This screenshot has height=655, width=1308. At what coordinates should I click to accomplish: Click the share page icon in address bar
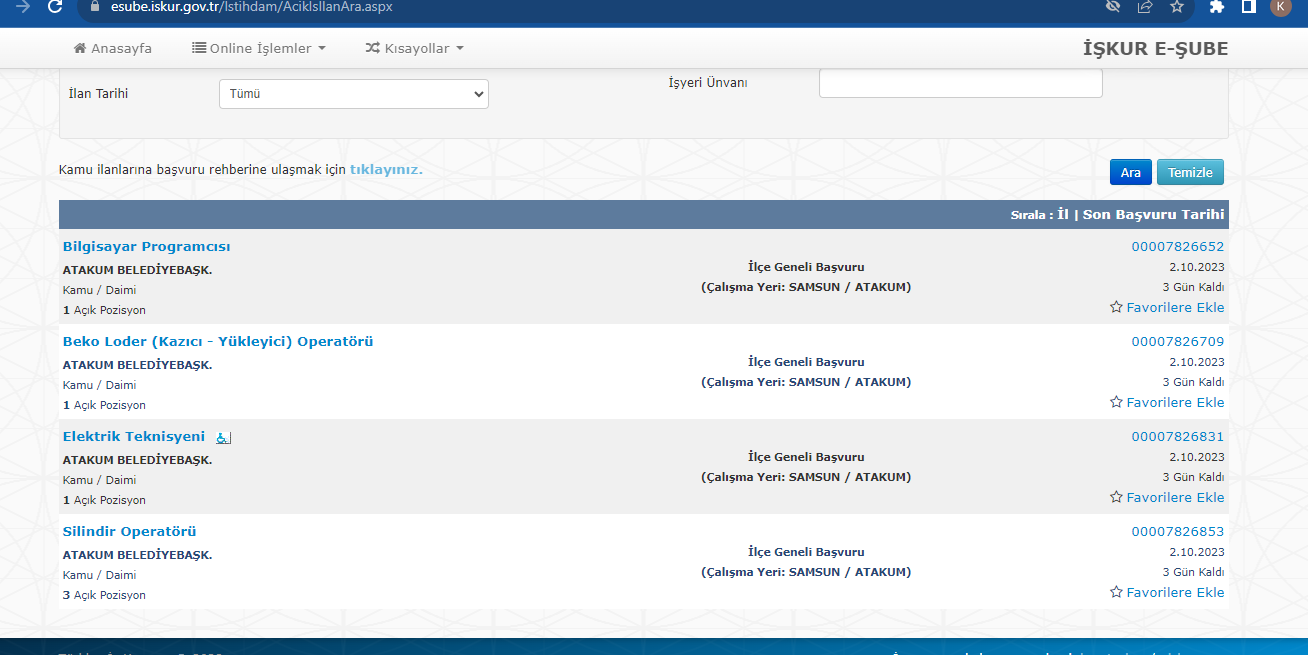click(1145, 6)
